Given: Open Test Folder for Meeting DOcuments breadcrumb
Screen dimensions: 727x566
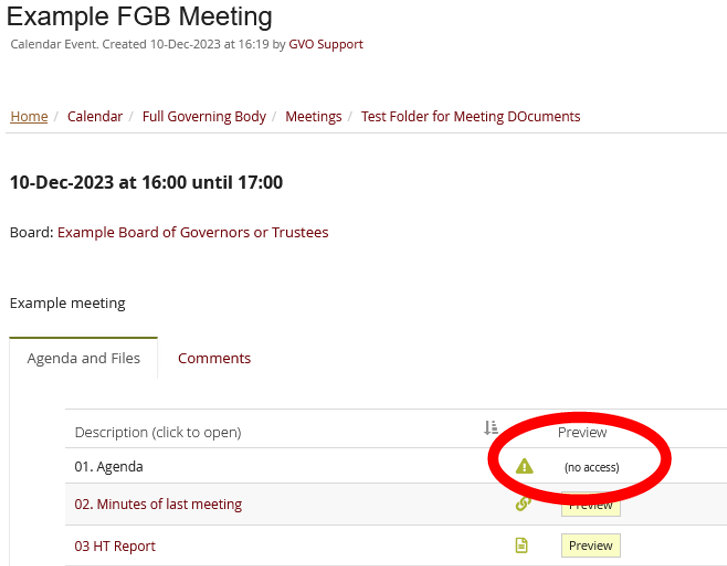Looking at the screenshot, I should [x=470, y=116].
